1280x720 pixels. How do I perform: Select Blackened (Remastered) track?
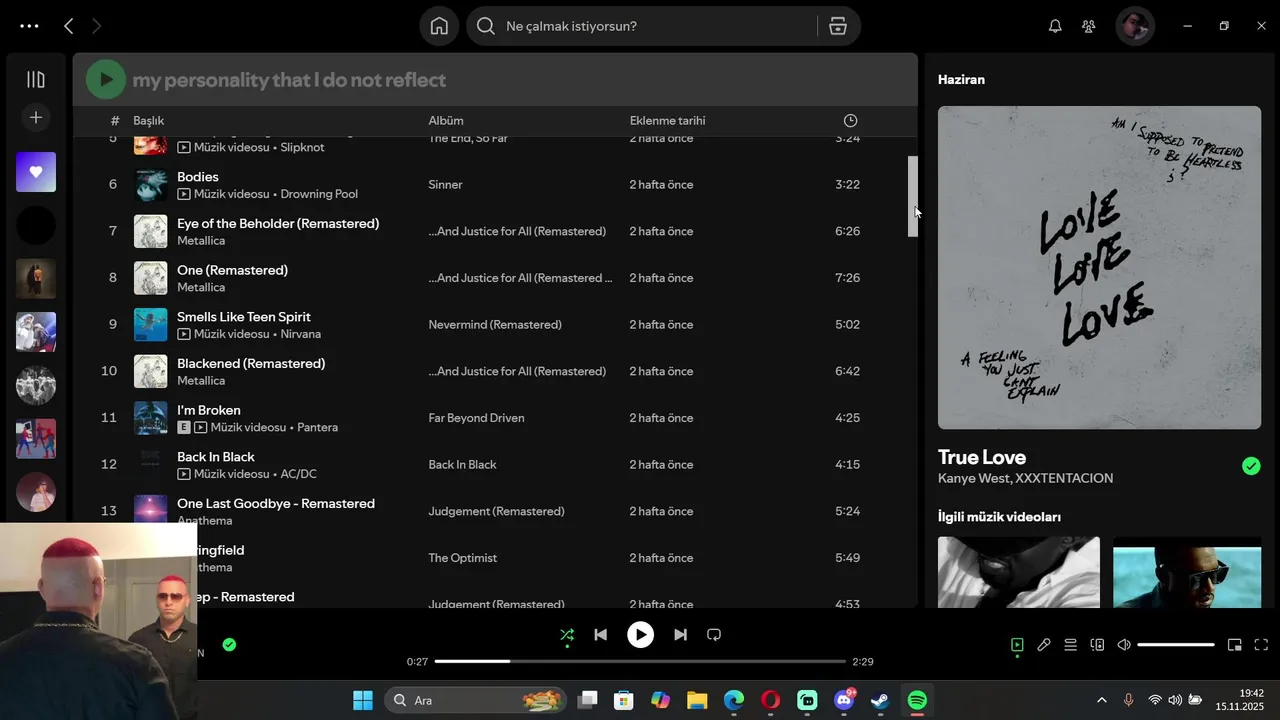pos(251,364)
